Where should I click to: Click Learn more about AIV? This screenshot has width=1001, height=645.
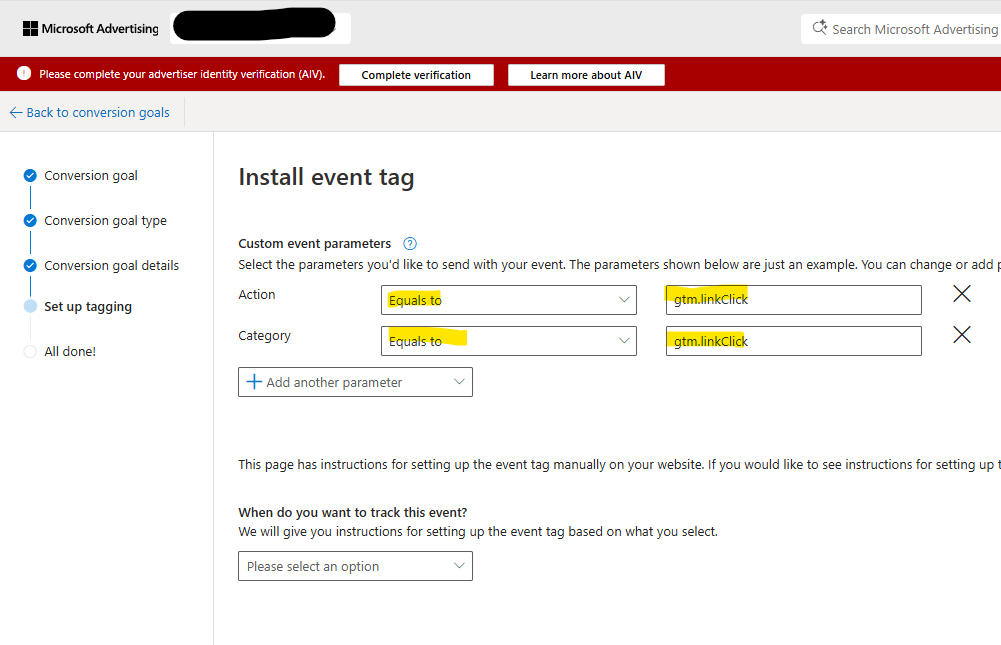click(x=586, y=75)
